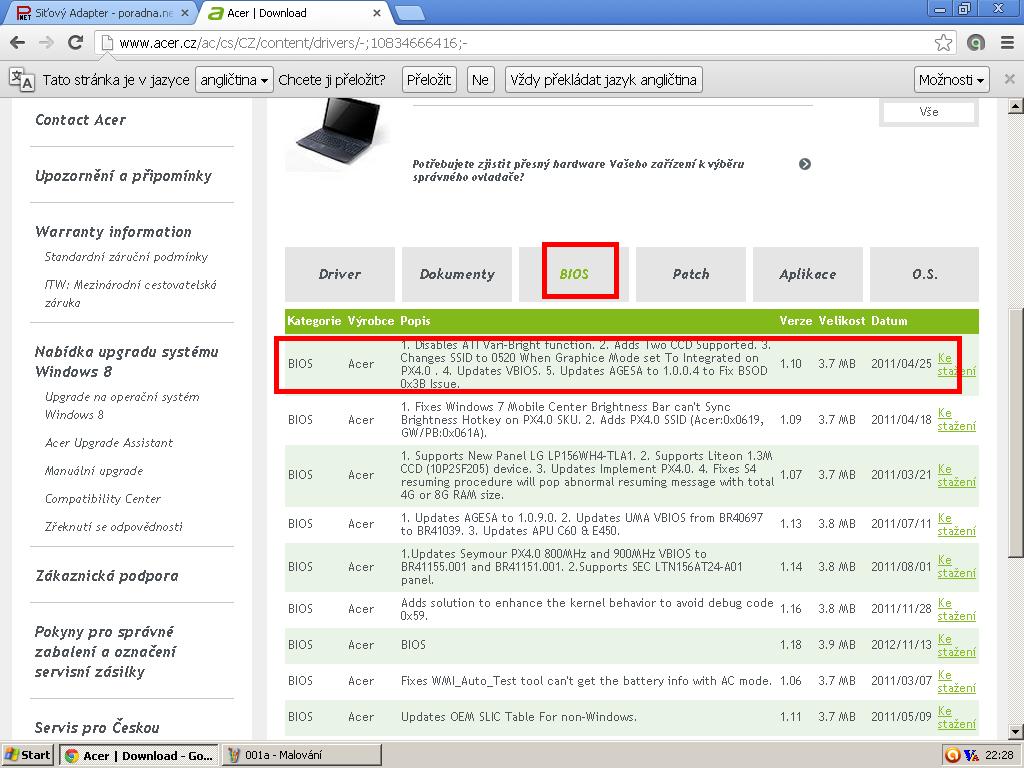Click the orange G tray icon
Viewport: 1024px width, 768px height.
pos(953,756)
